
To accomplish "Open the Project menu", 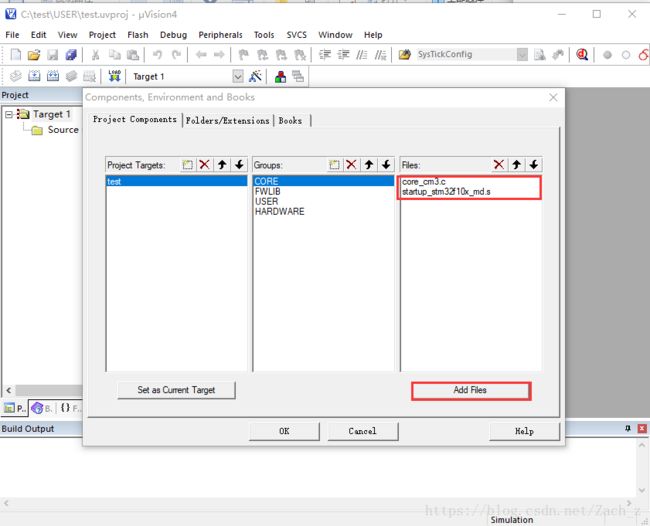I will tap(102, 35).
